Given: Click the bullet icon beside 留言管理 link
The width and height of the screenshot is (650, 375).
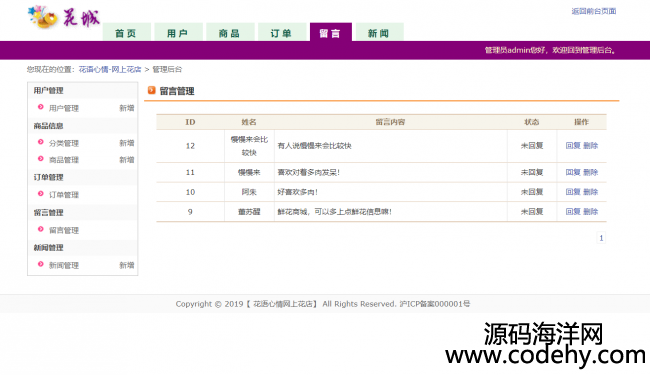Looking at the screenshot, I should point(41,229).
